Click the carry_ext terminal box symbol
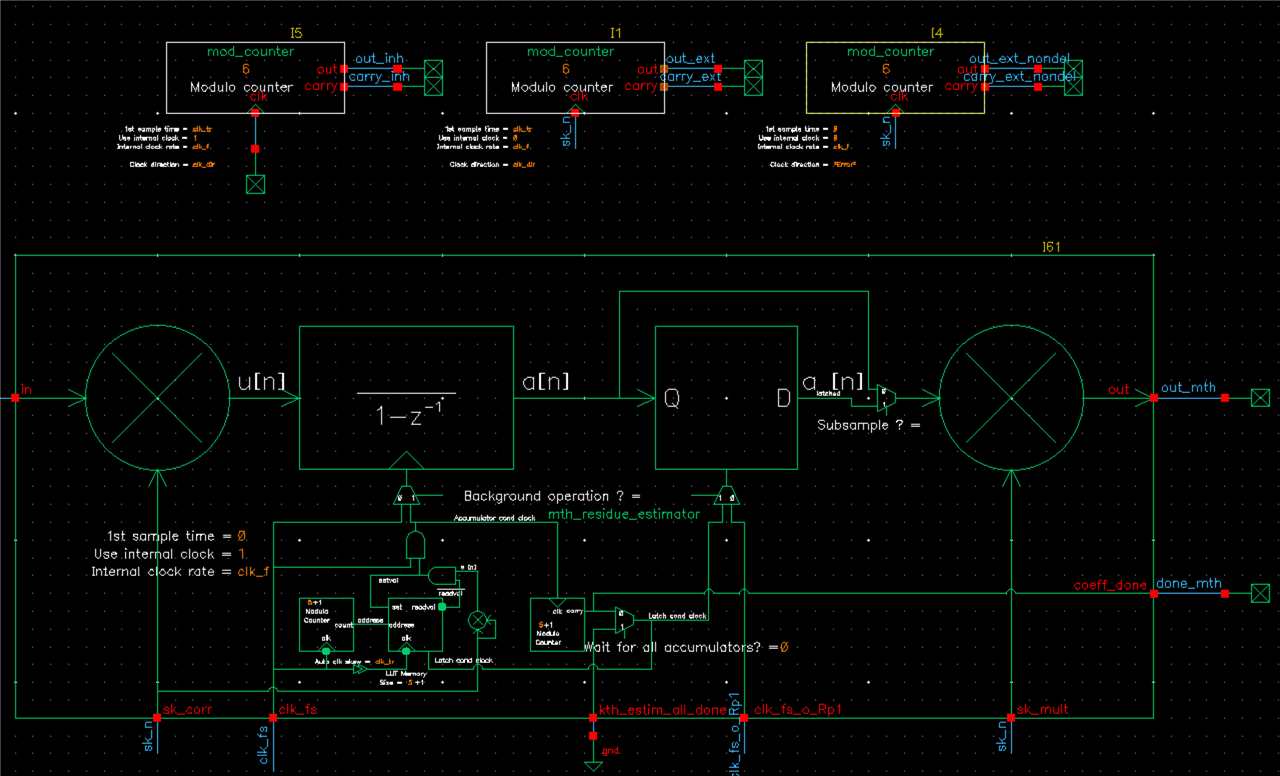The height and width of the screenshot is (776, 1280). 753,87
